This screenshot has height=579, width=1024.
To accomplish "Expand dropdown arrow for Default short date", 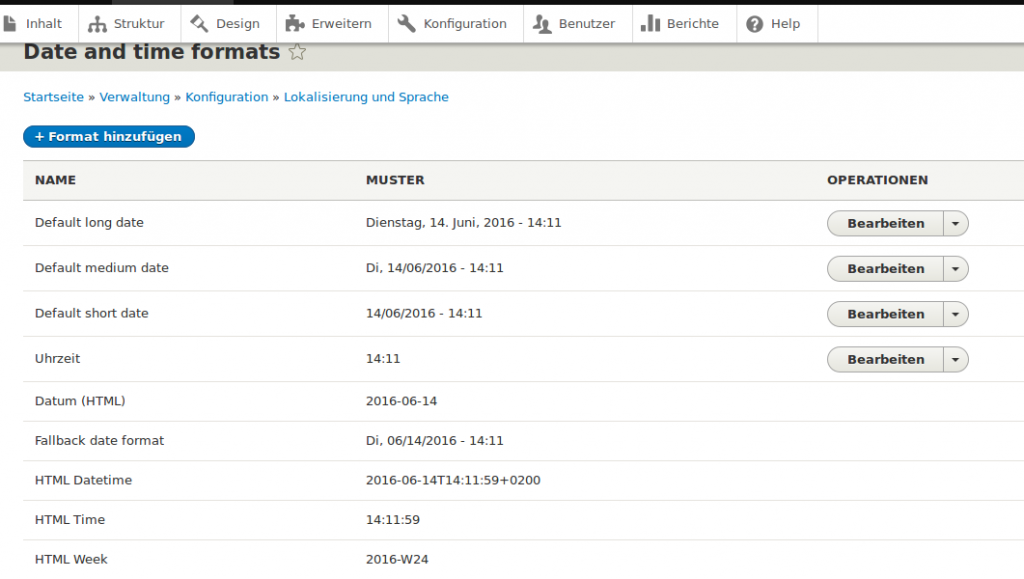I will click(x=956, y=314).
